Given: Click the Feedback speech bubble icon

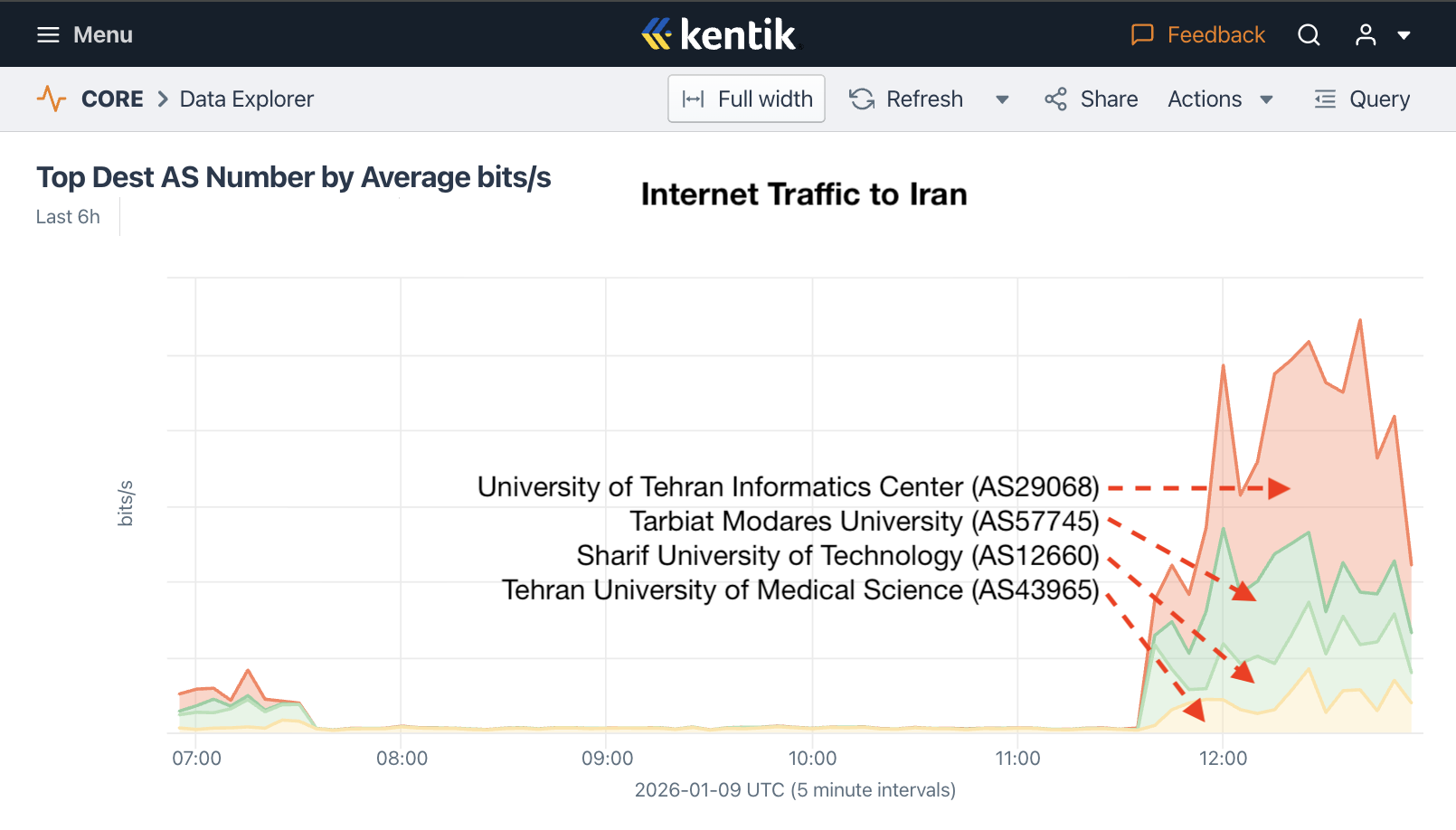Looking at the screenshot, I should (x=1142, y=35).
